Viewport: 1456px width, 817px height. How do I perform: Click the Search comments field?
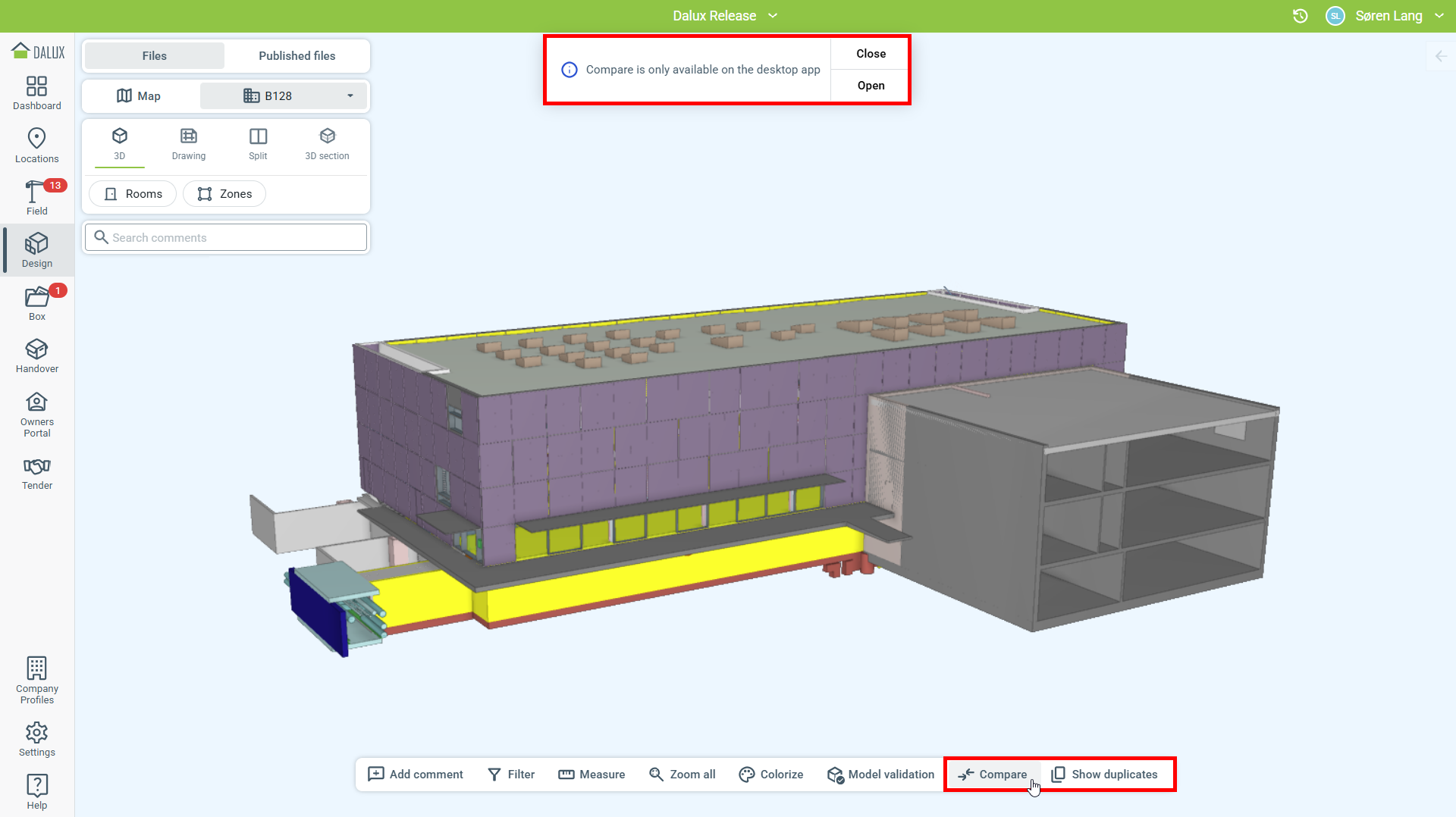tap(226, 237)
